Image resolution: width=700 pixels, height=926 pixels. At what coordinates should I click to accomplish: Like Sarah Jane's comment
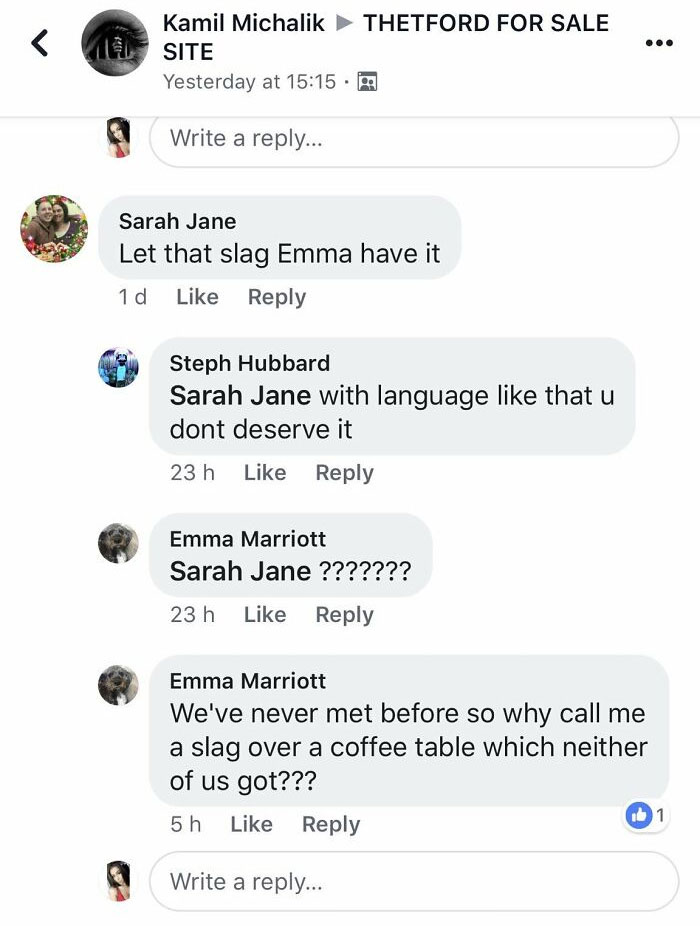pos(197,296)
